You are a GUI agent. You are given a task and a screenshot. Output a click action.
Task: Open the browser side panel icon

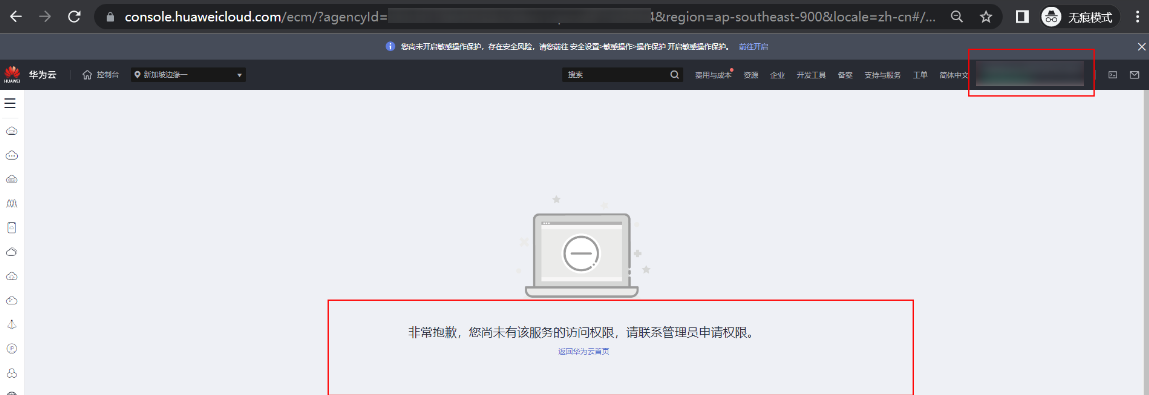pos(1023,16)
